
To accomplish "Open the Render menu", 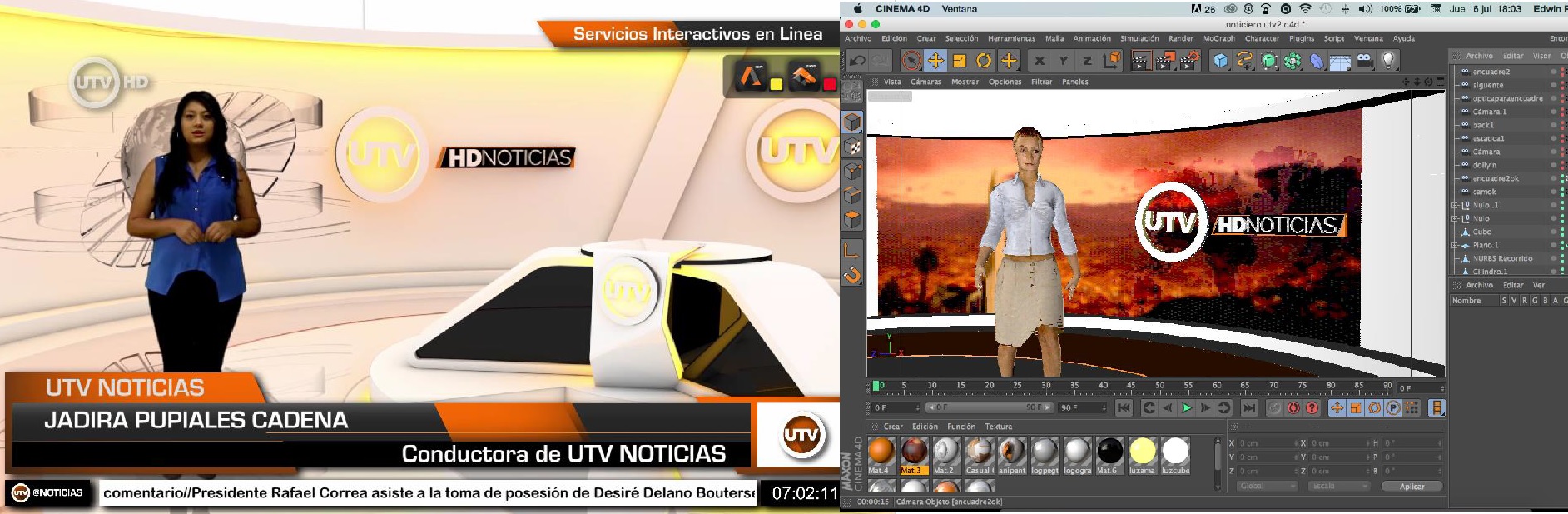I will tap(1181, 38).
